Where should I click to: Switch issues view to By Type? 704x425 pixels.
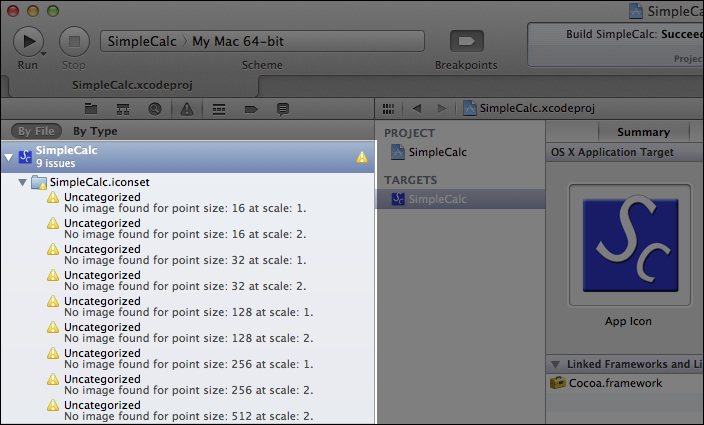95,131
